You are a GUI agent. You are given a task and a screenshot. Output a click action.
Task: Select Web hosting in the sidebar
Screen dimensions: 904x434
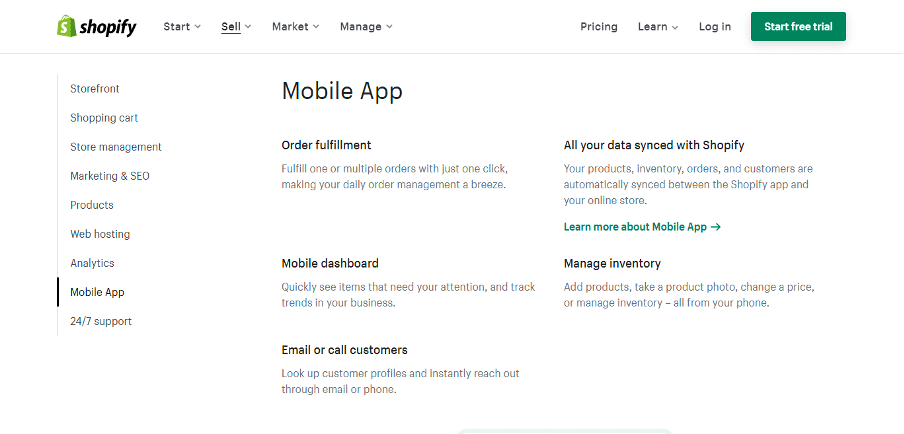[100, 234]
